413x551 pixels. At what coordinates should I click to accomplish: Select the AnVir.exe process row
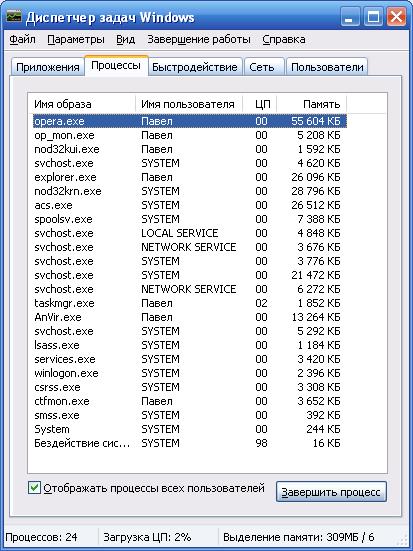(189, 317)
